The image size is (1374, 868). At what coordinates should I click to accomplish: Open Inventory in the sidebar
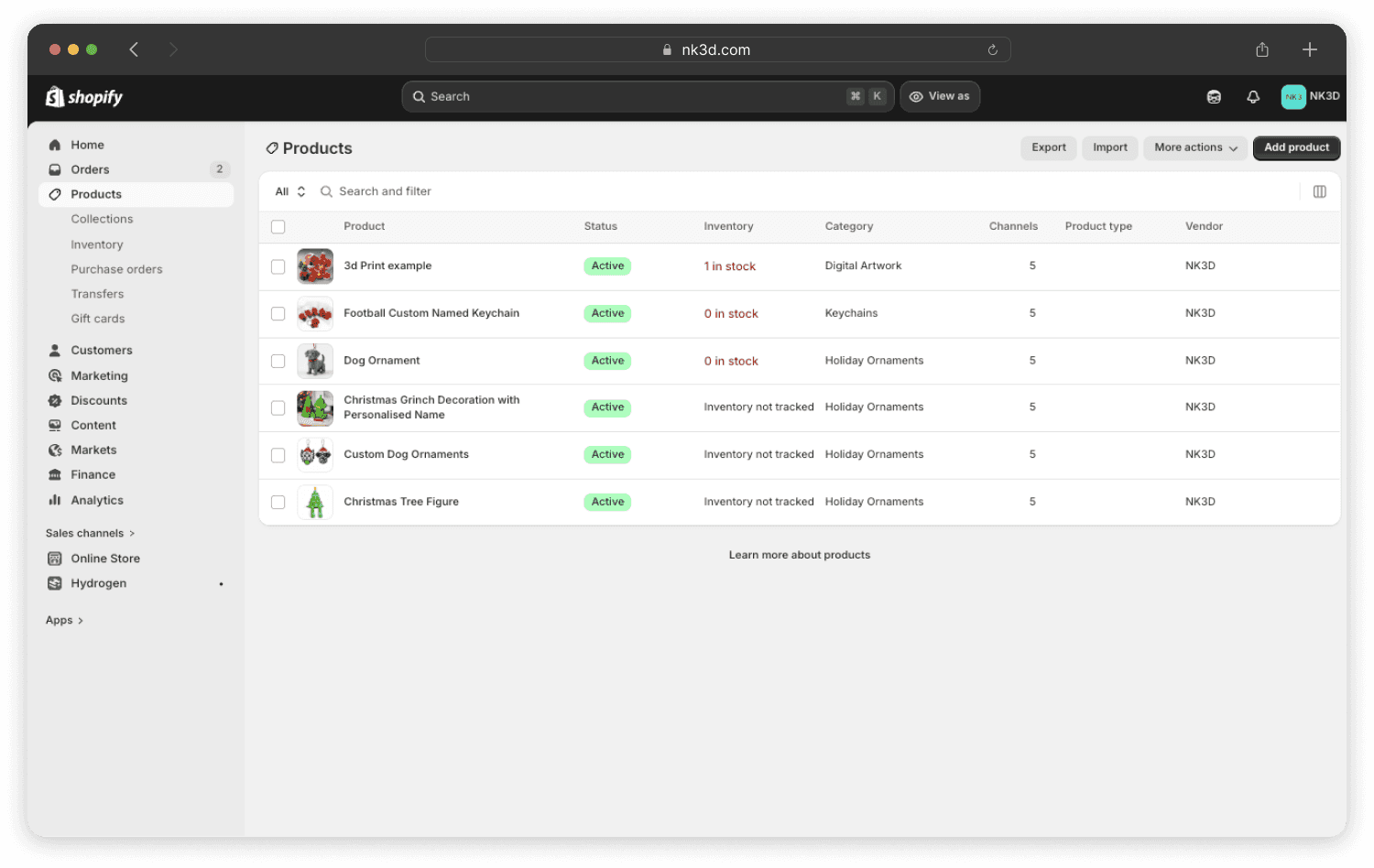(97, 244)
